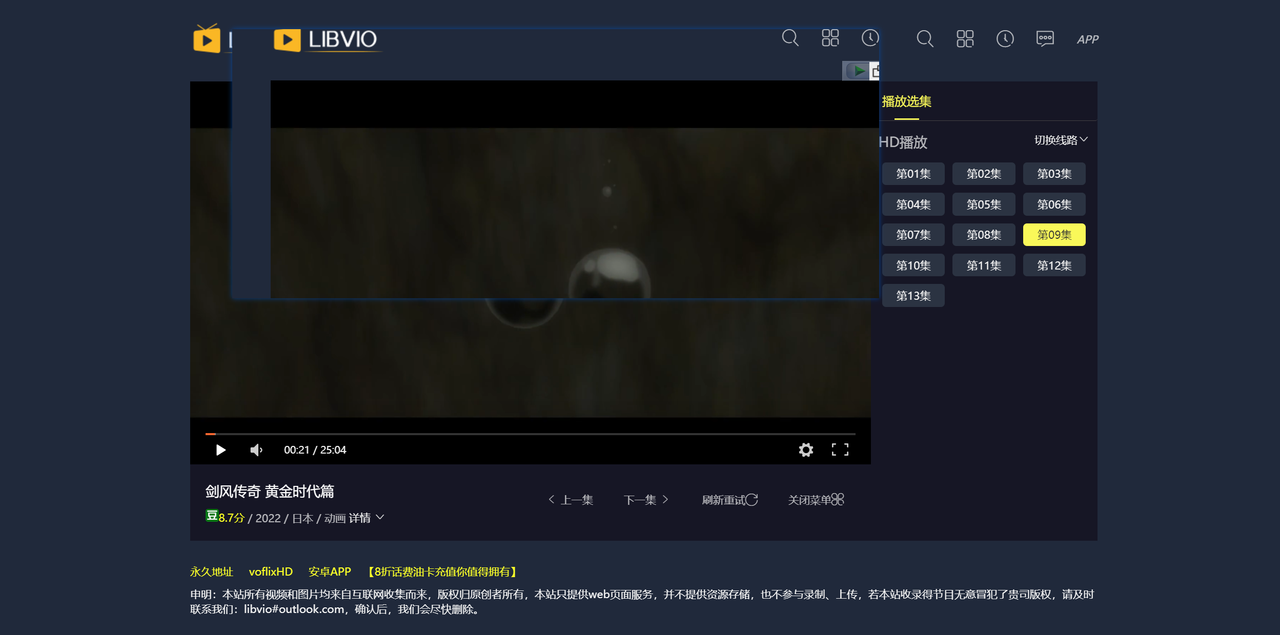
Task: Click 关闭菜单 to hide episode menu
Action: pos(816,500)
